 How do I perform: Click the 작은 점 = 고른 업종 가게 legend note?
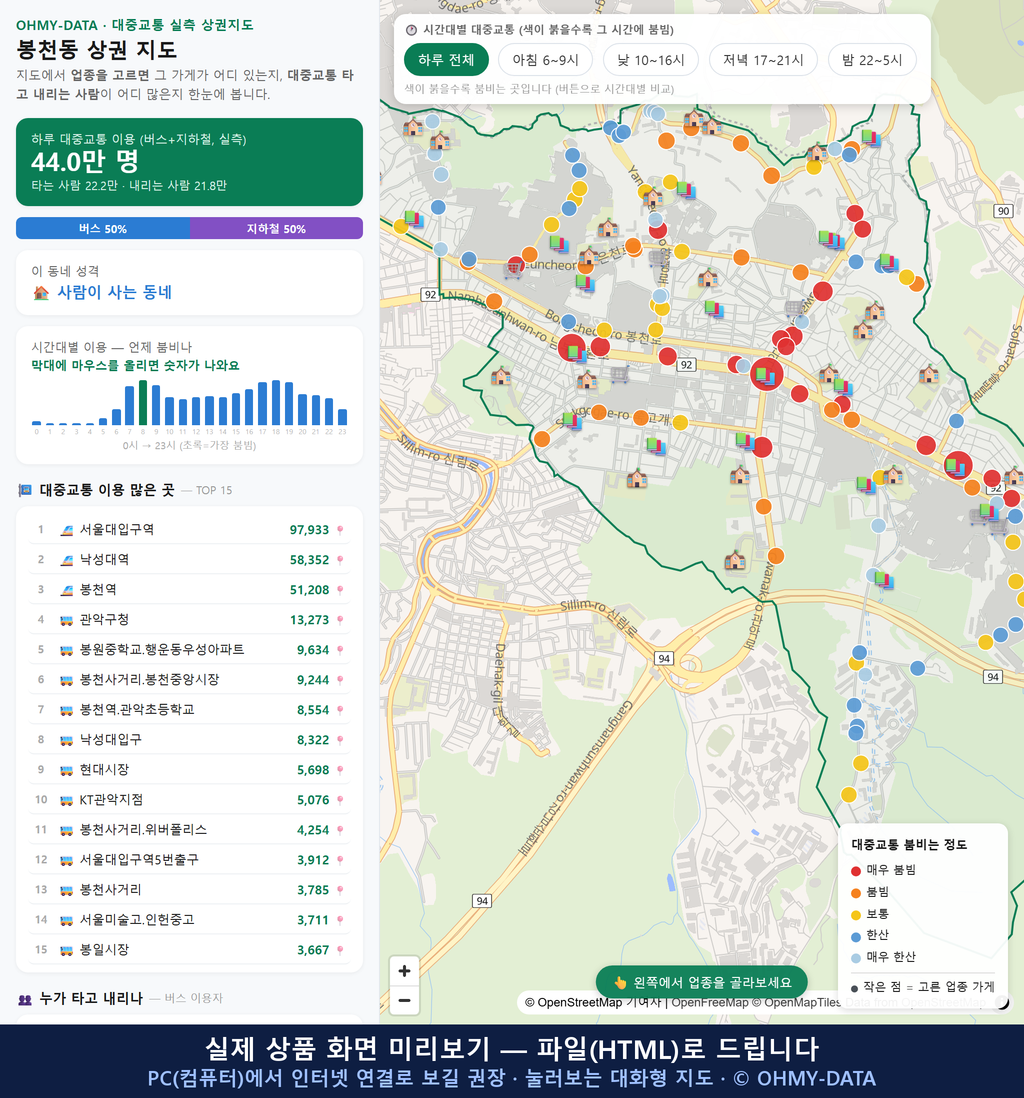(922, 987)
